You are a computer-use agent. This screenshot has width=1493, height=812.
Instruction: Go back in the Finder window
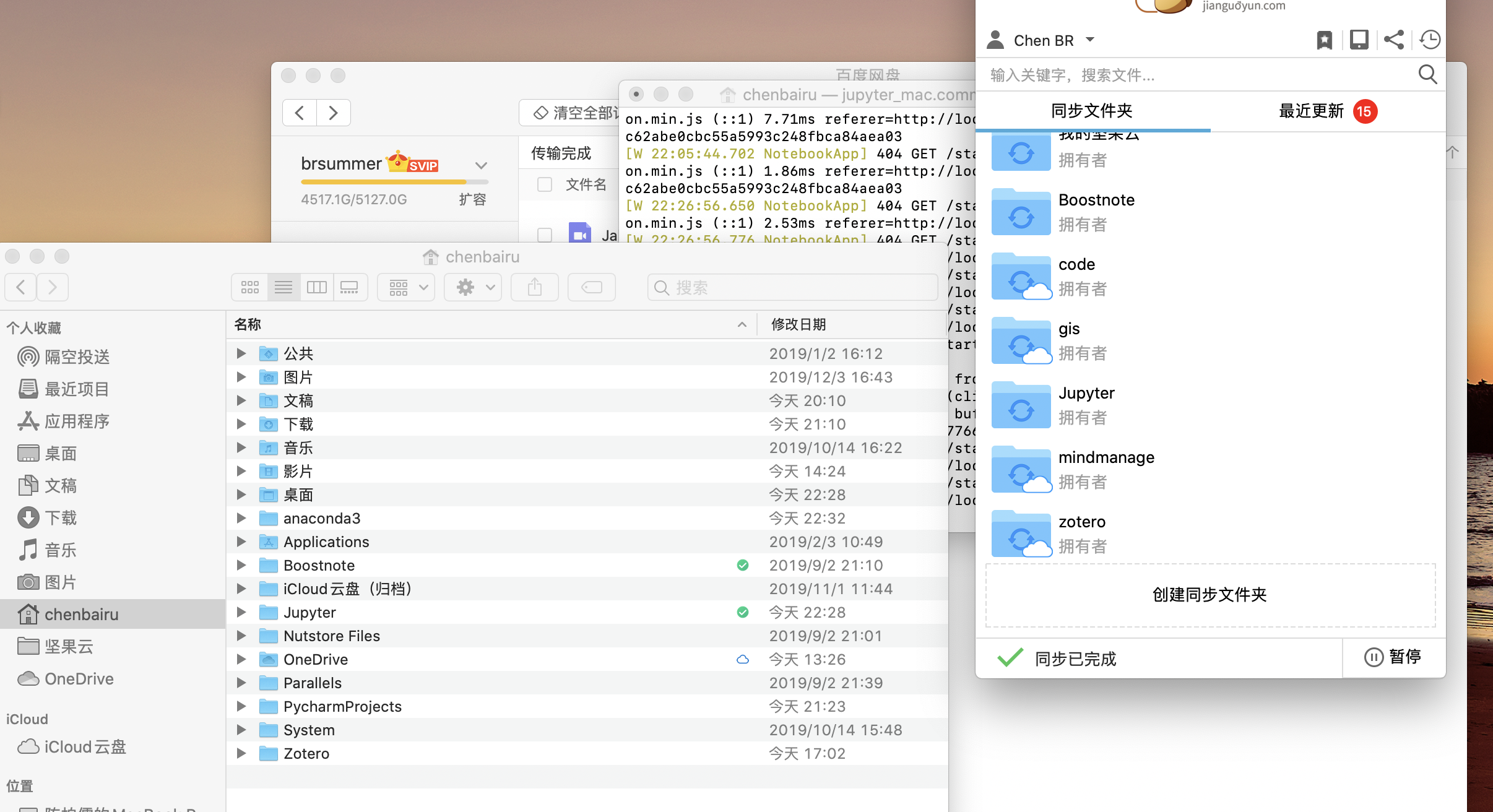point(20,287)
